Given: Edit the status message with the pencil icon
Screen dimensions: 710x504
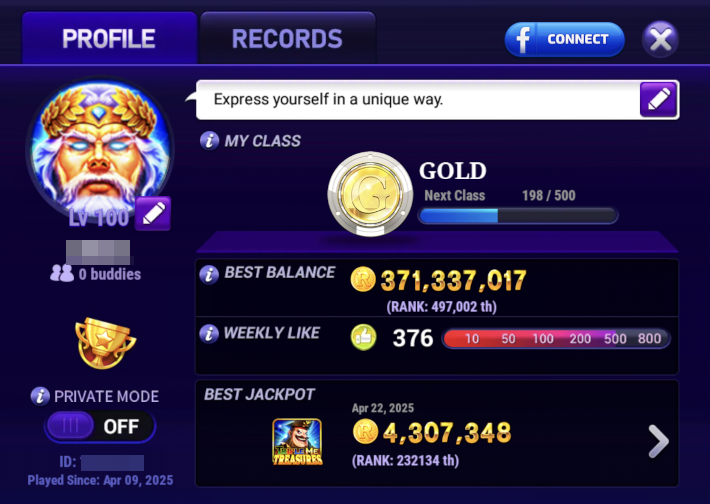Looking at the screenshot, I should [658, 100].
